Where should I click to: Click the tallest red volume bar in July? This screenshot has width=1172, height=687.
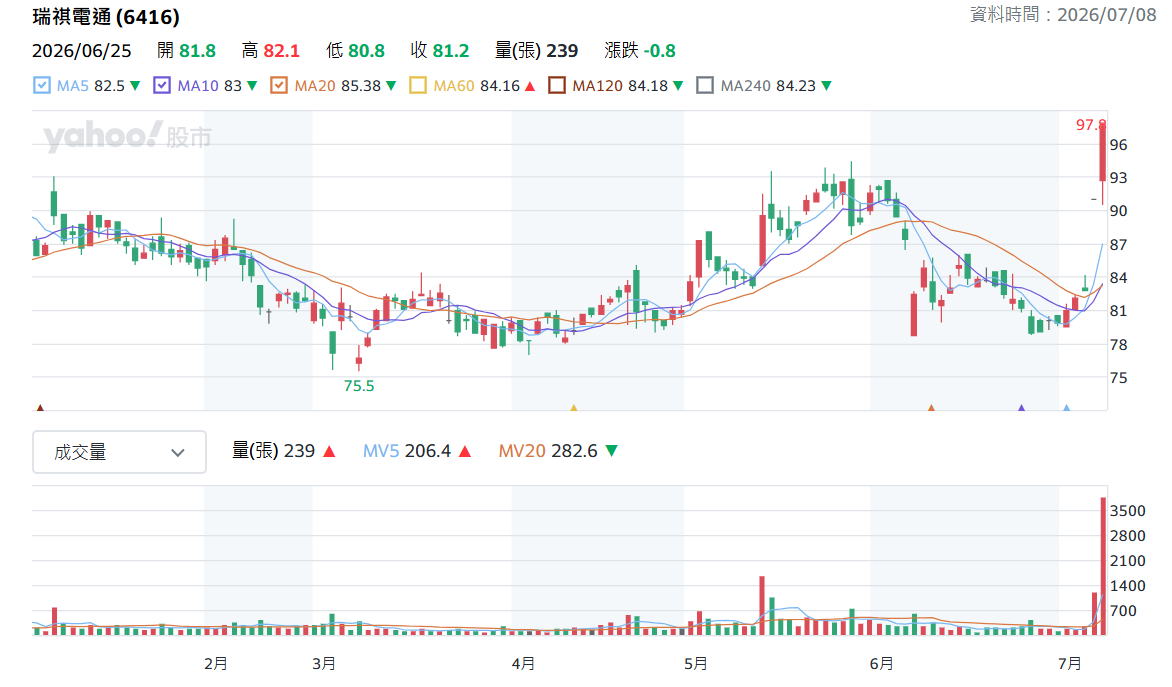pos(1103,566)
